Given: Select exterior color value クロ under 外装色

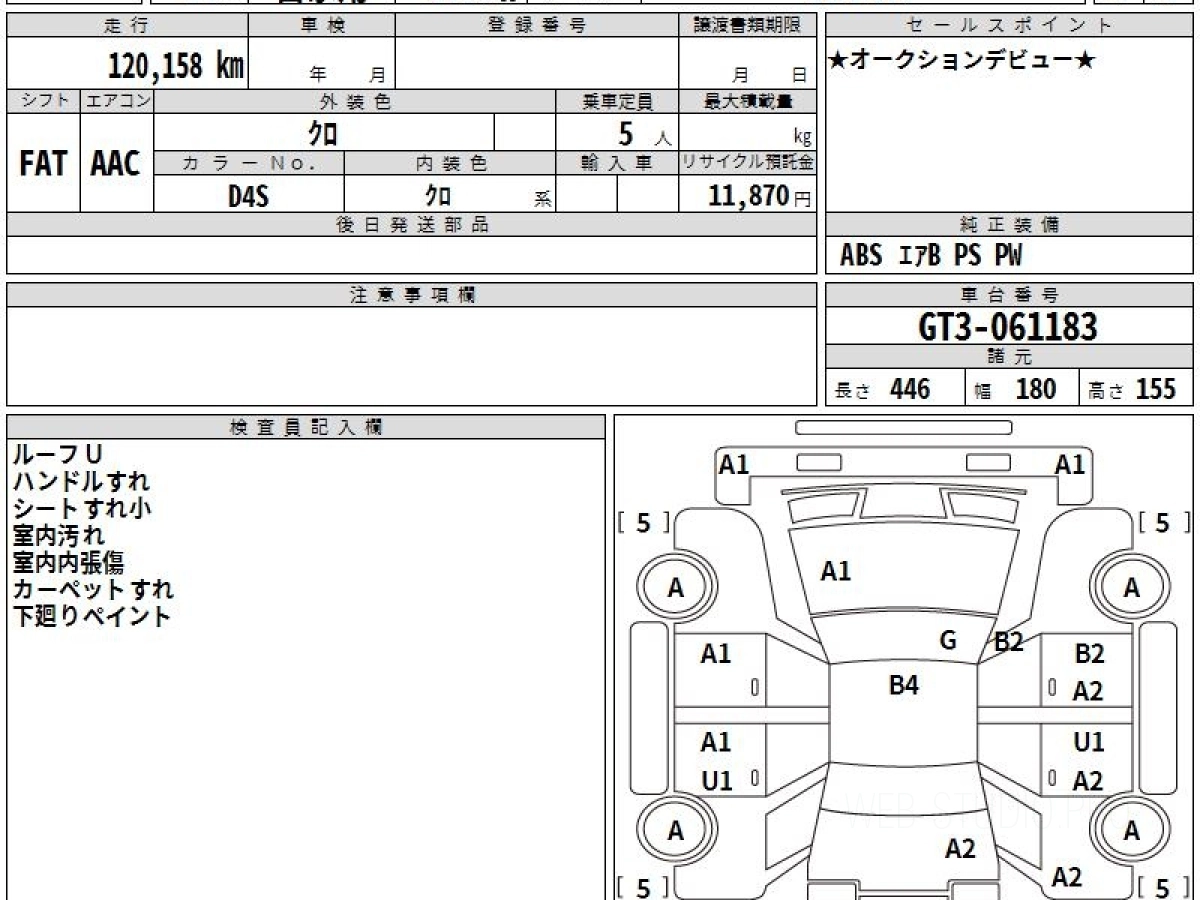Looking at the screenshot, I should (323, 132).
